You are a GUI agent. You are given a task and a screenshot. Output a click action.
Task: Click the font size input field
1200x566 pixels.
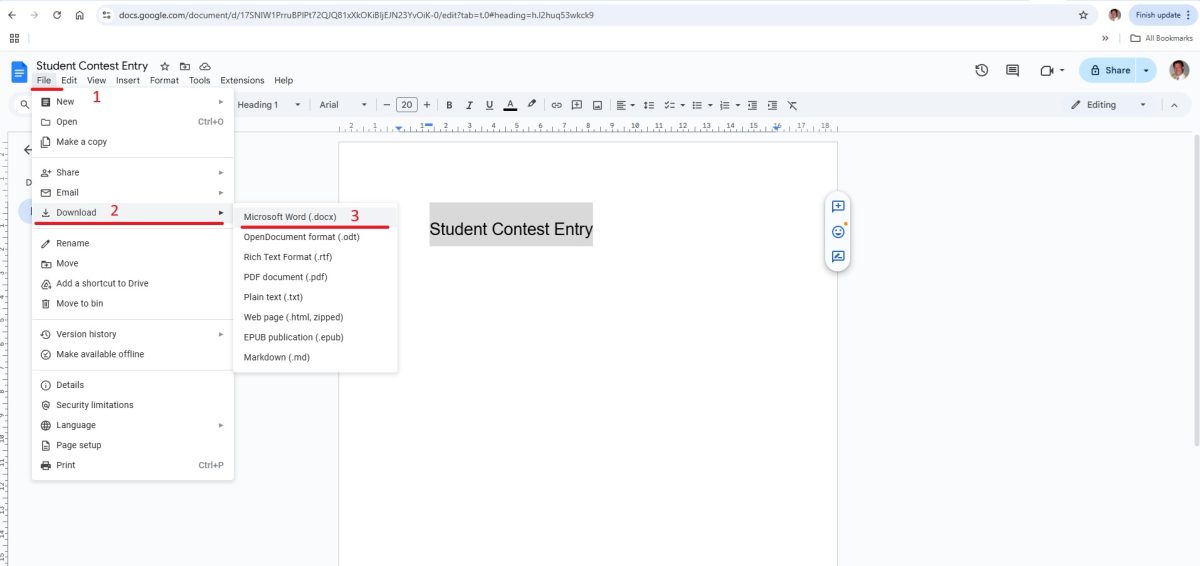(x=406, y=105)
